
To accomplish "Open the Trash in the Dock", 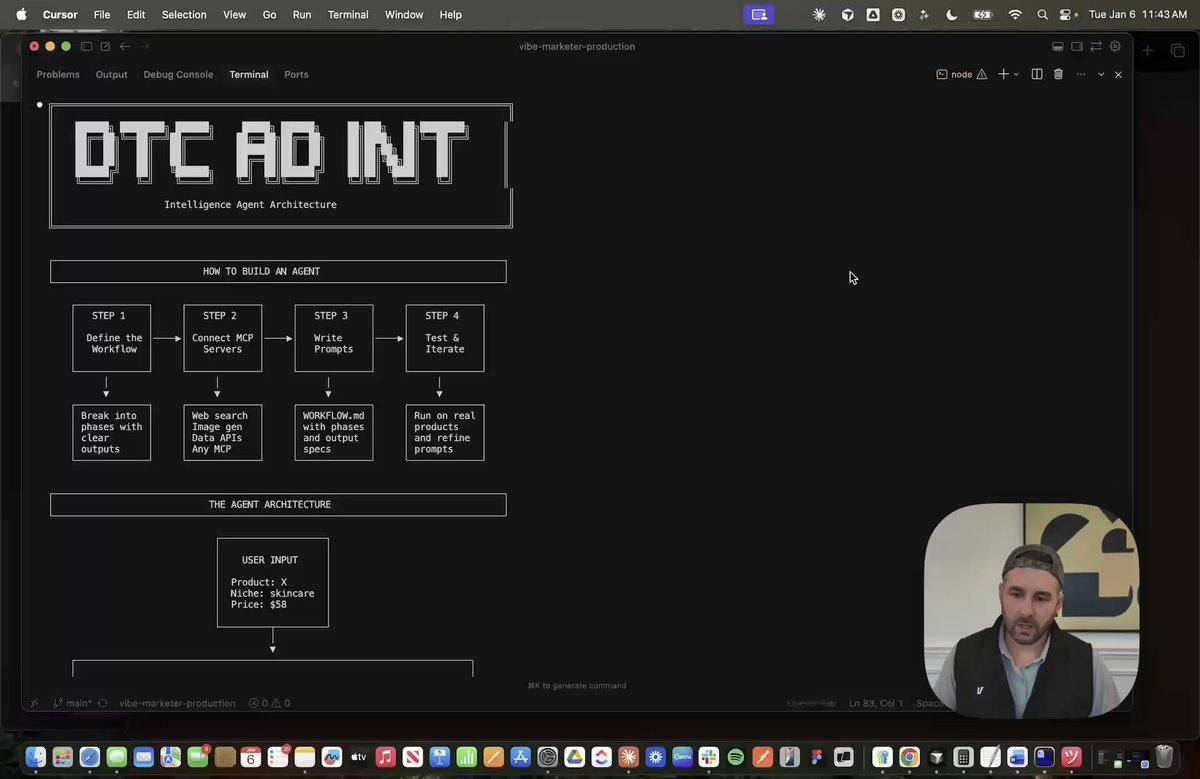I will point(1164,757).
